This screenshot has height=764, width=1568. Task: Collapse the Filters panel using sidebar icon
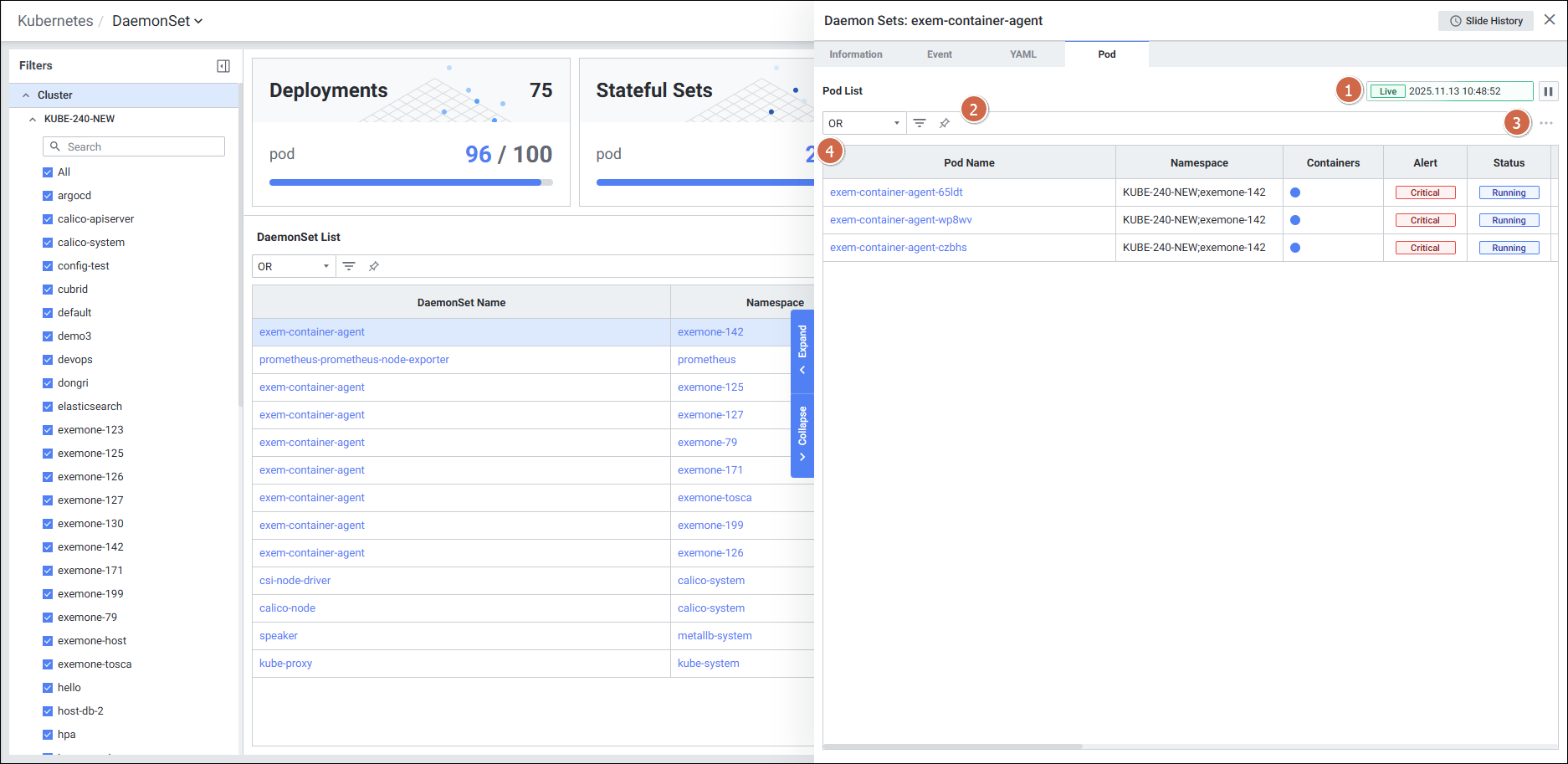coord(223,66)
